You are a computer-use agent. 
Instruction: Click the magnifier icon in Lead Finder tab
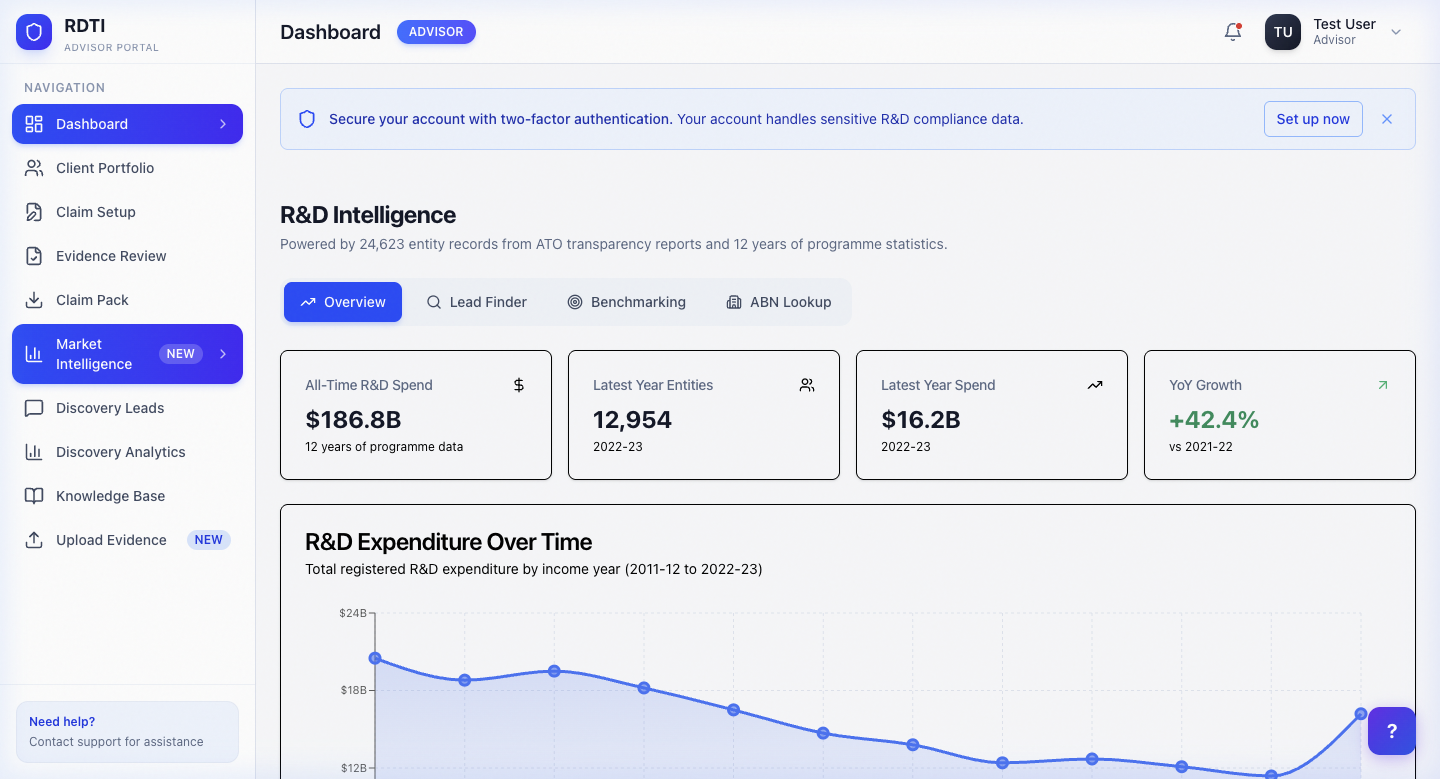(434, 302)
